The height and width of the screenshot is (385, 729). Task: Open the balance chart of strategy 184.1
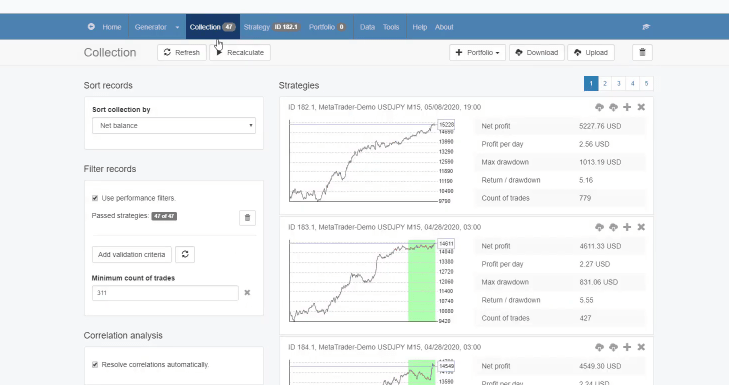click(x=371, y=372)
